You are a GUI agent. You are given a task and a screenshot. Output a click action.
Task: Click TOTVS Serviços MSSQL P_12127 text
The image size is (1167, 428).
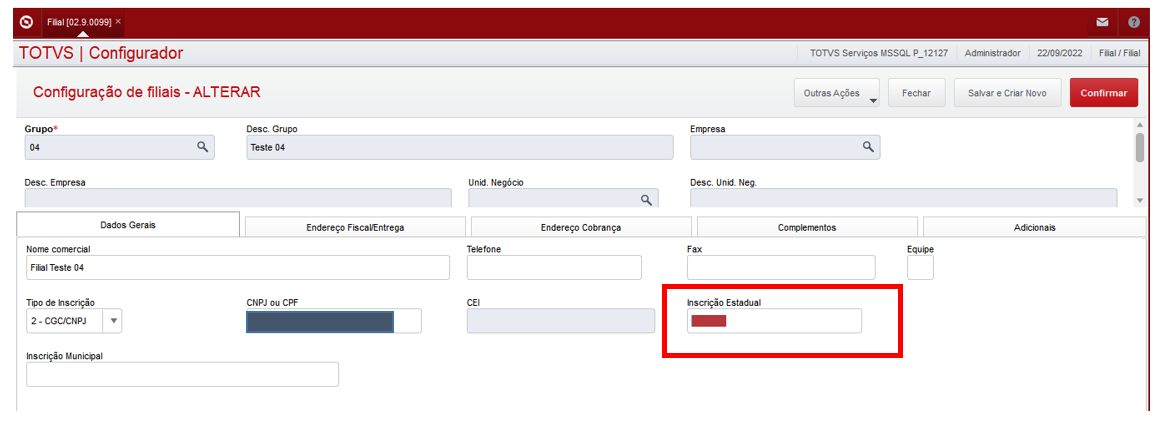[878, 54]
